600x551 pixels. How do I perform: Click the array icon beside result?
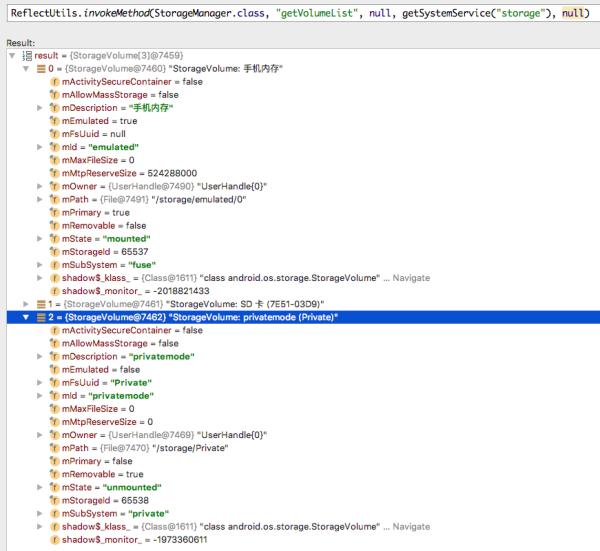pyautogui.click(x=27, y=56)
